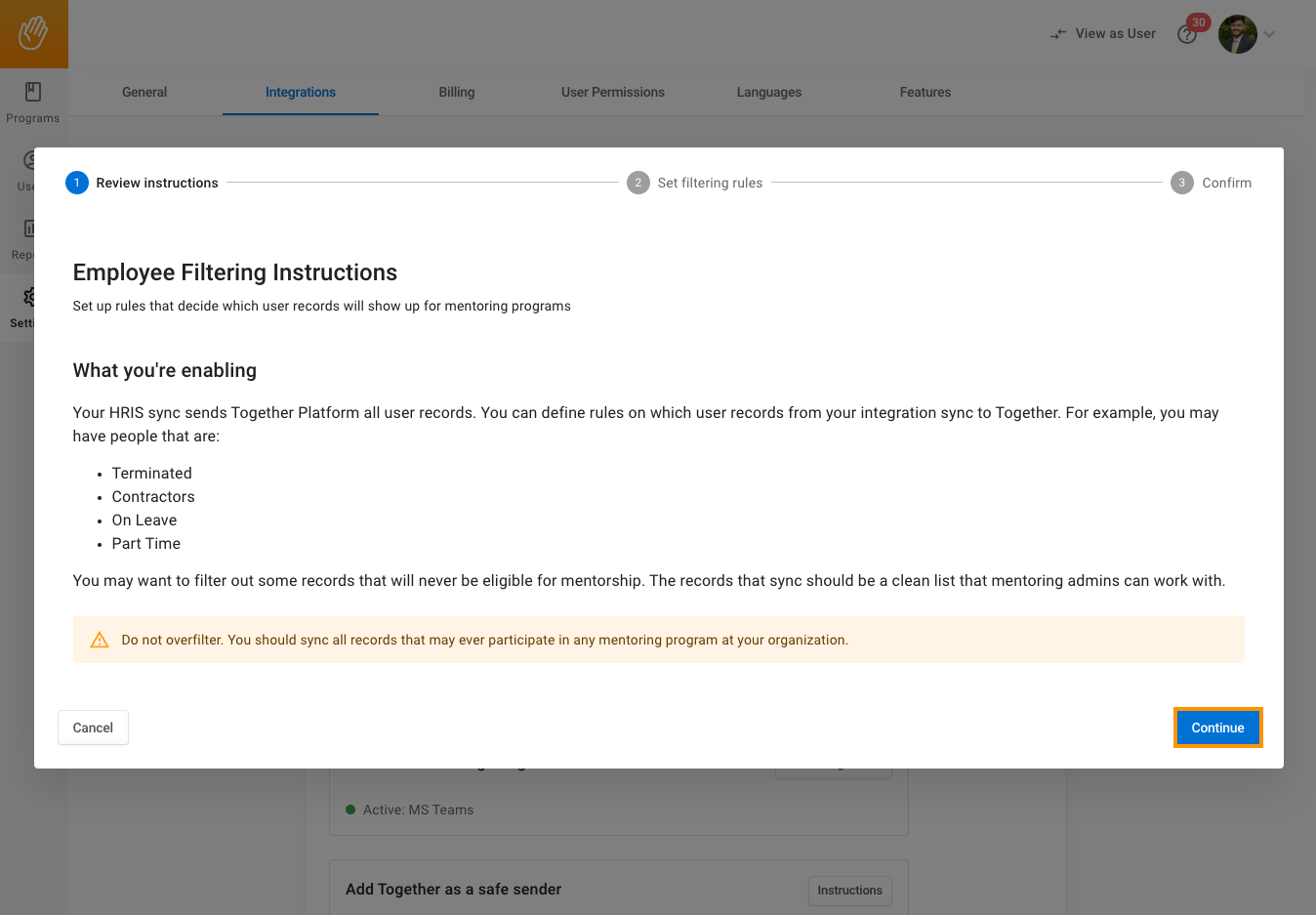This screenshot has height=915, width=1316.
Task: Click the user profile avatar
Action: [x=1237, y=34]
